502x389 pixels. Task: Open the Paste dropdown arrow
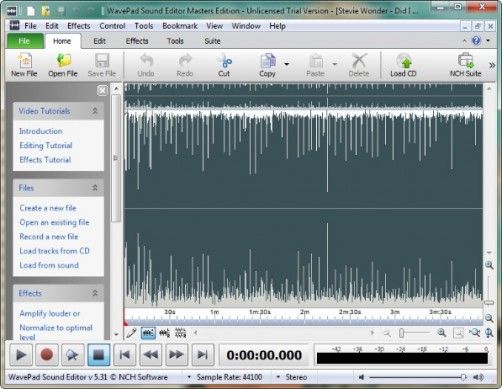point(335,64)
